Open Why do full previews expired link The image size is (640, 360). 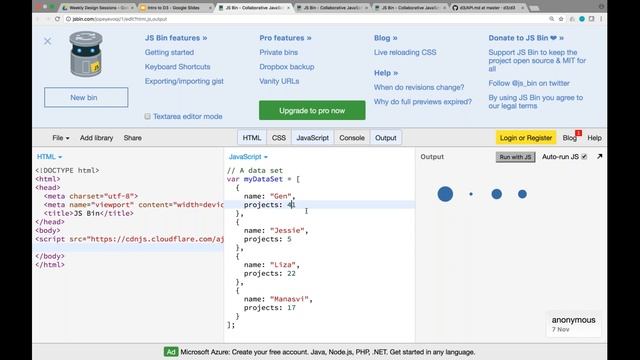coord(423,102)
